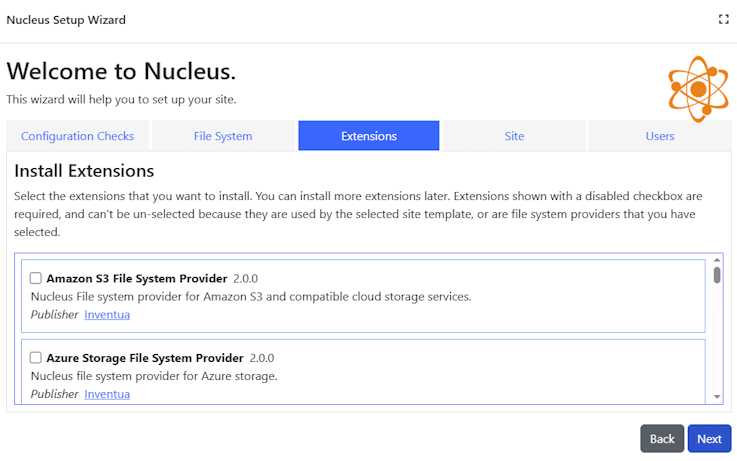Enable the Amazon S3 File System Provider checkbox

pos(36,278)
